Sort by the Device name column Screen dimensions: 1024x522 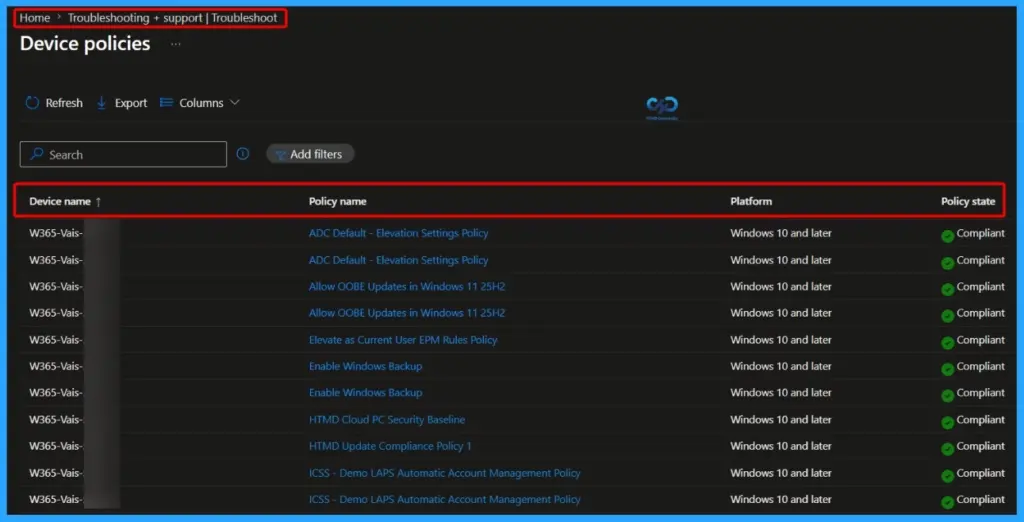[x=65, y=202]
